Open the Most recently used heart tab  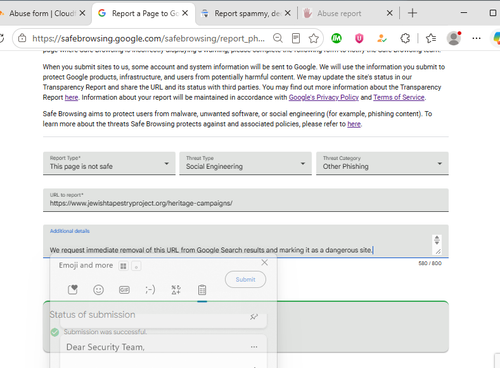pyautogui.click(x=73, y=290)
